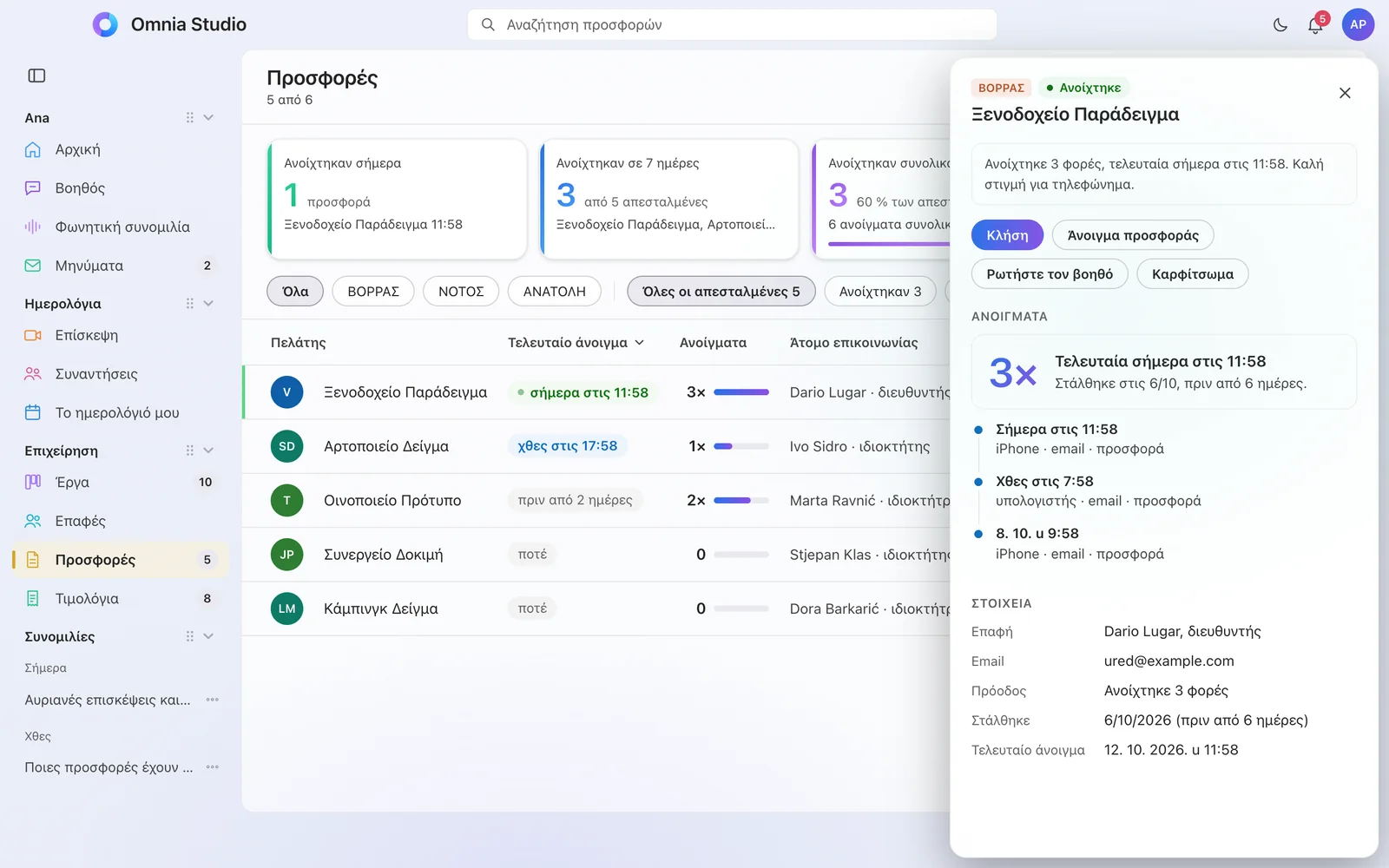The image size is (1389, 868).
Task: Grab the drag handle beside Ana section
Action: (189, 117)
